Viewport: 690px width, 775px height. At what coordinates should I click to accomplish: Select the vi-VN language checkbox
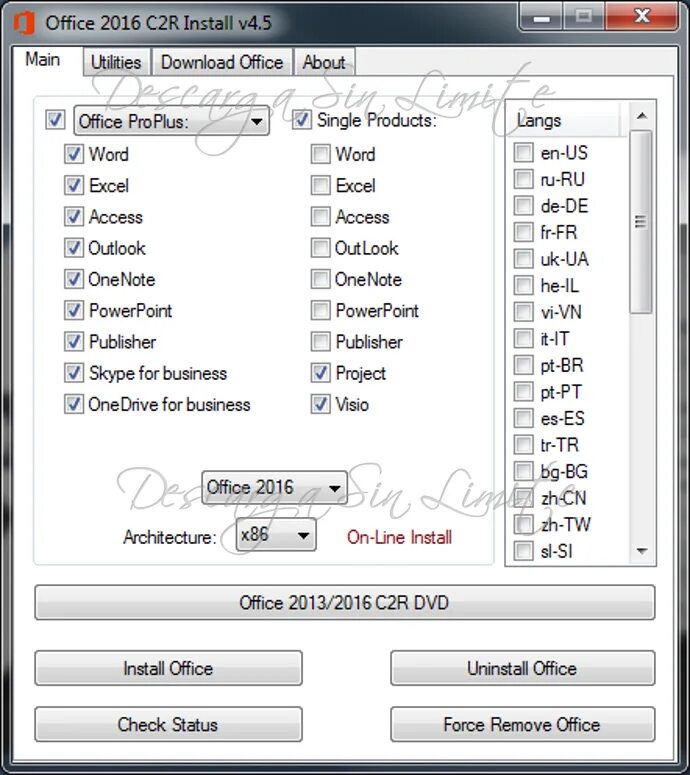coord(523,312)
